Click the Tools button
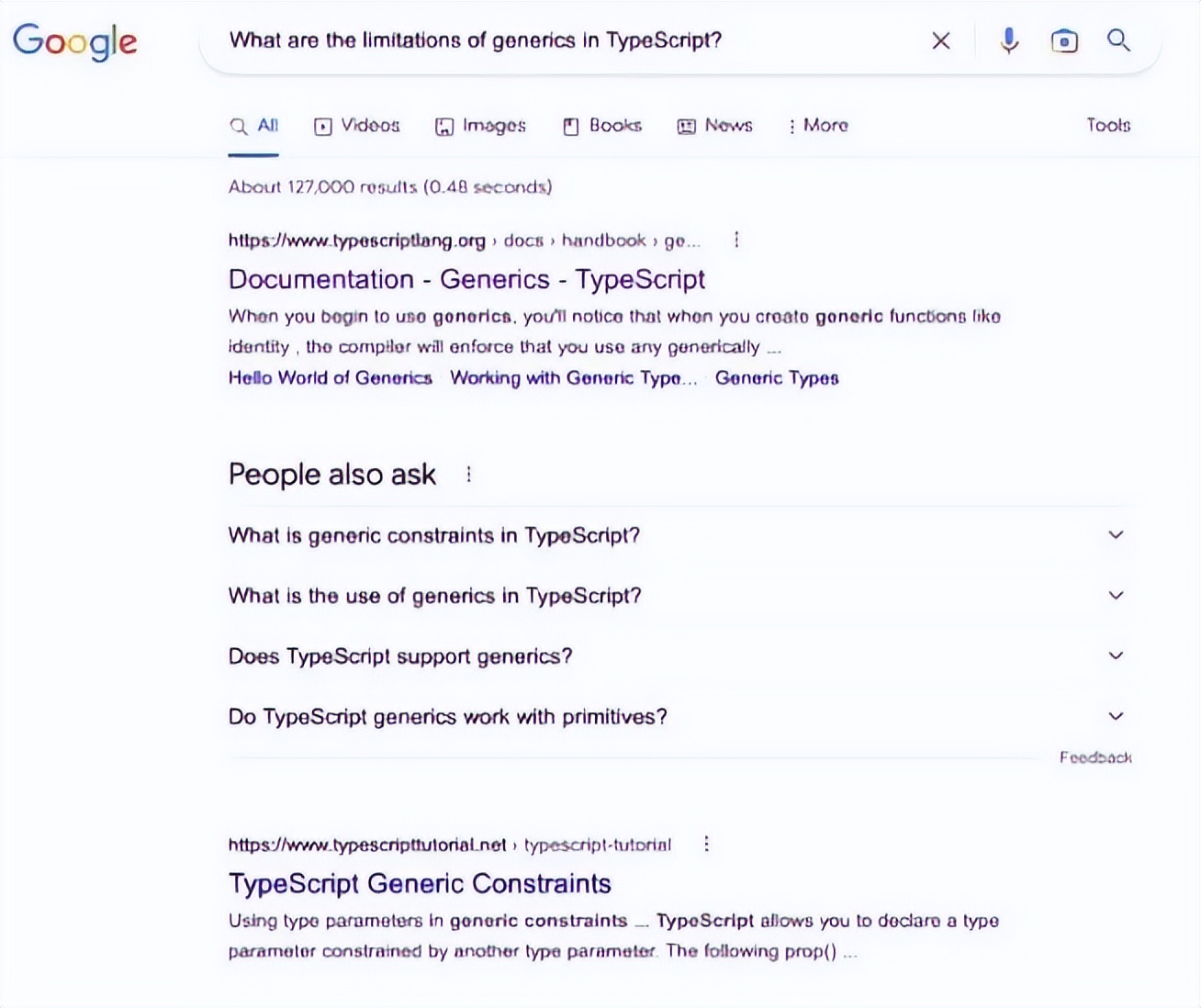1201x1008 pixels. [1108, 126]
